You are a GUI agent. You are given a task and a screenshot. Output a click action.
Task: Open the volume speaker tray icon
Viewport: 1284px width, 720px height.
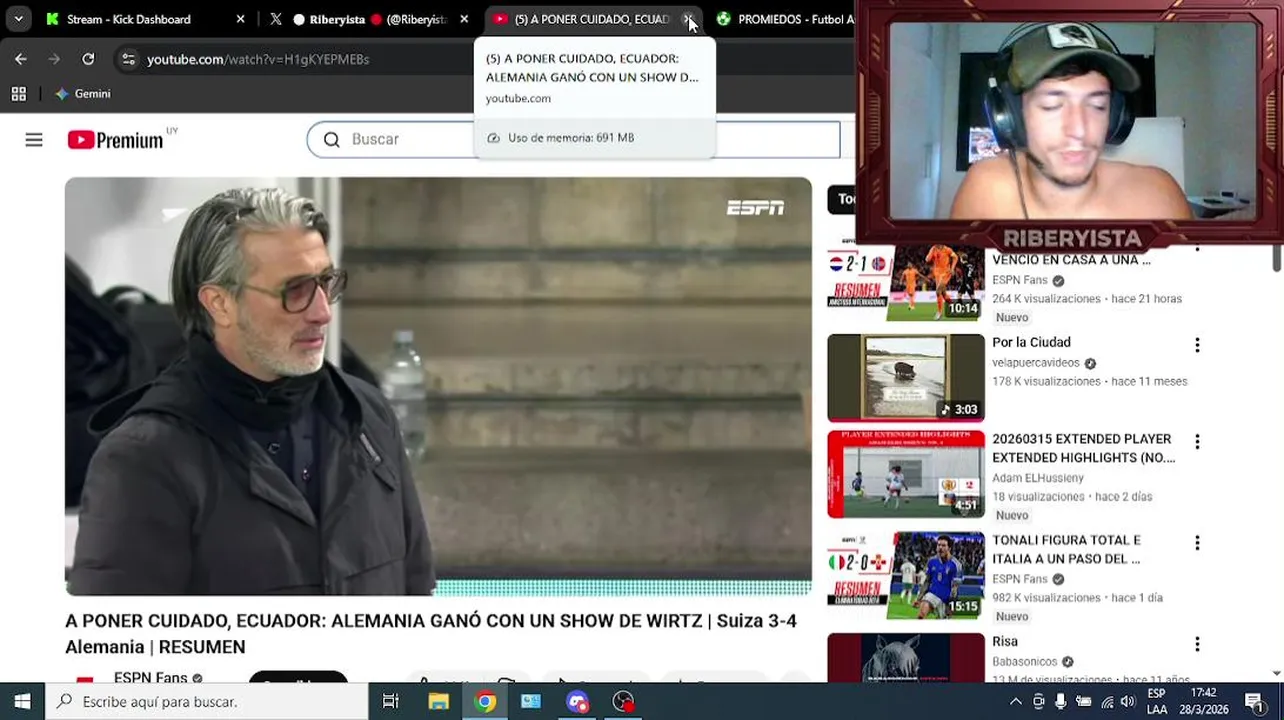[1128, 702]
